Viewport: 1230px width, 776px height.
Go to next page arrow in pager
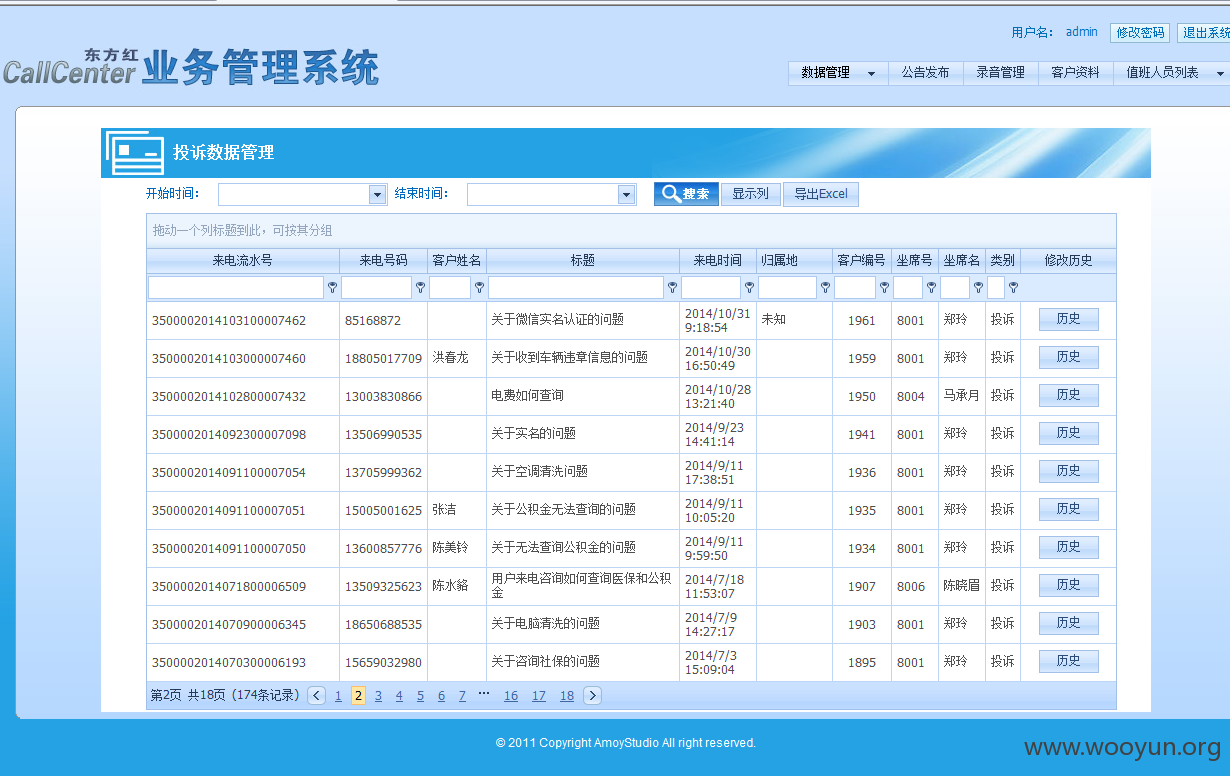(592, 695)
